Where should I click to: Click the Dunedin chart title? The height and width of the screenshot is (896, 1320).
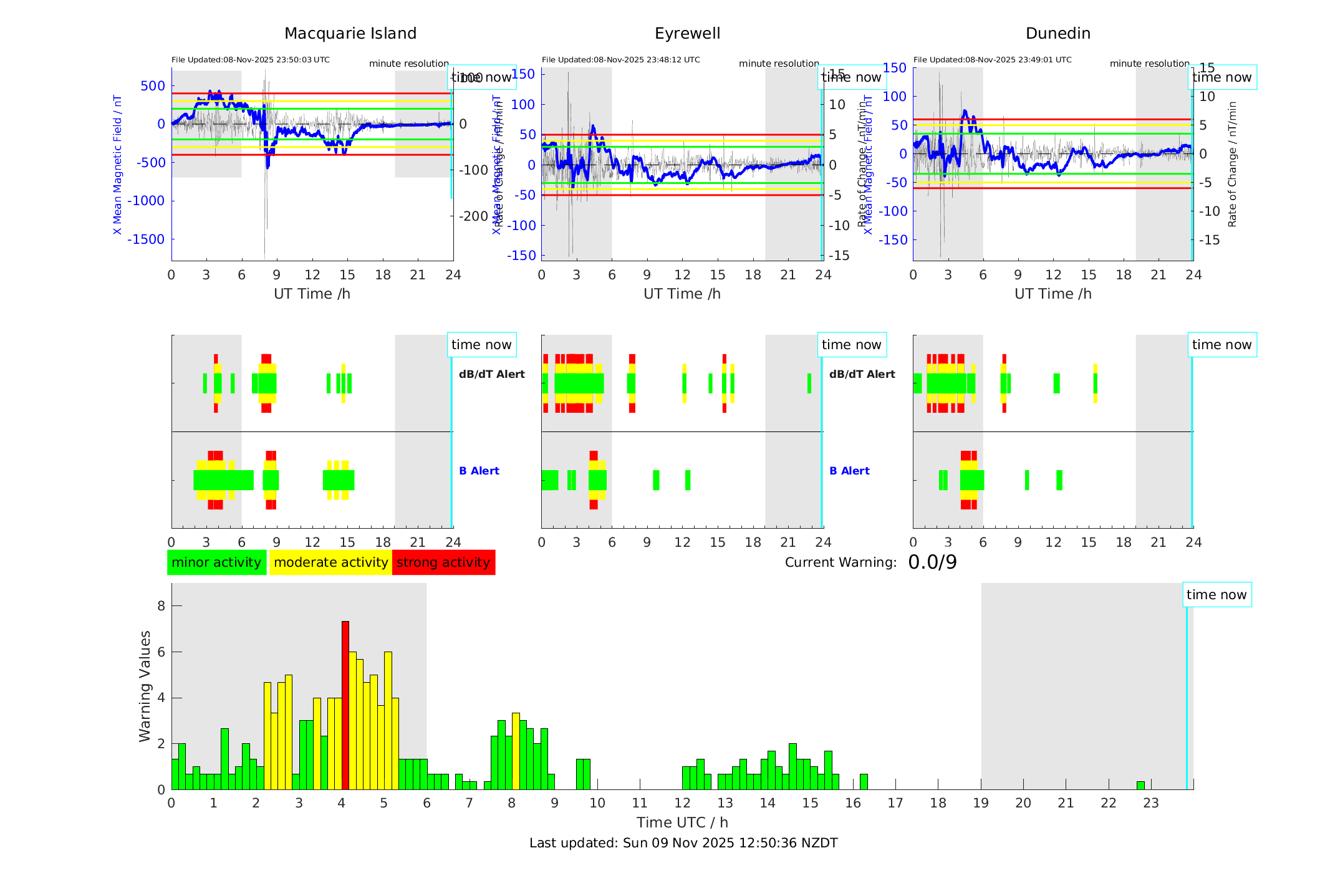click(1057, 34)
